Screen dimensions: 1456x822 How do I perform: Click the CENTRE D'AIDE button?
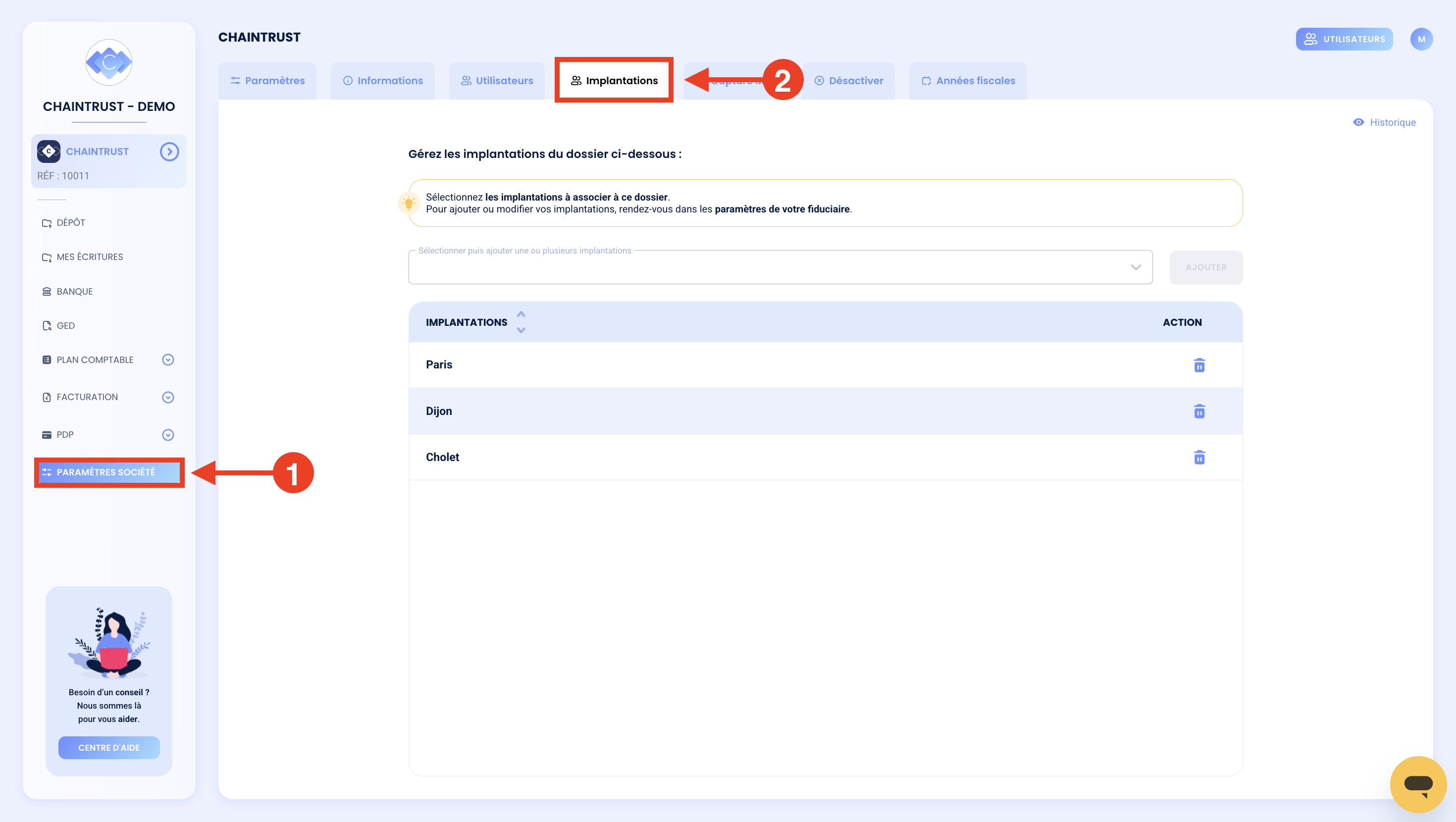(x=109, y=747)
